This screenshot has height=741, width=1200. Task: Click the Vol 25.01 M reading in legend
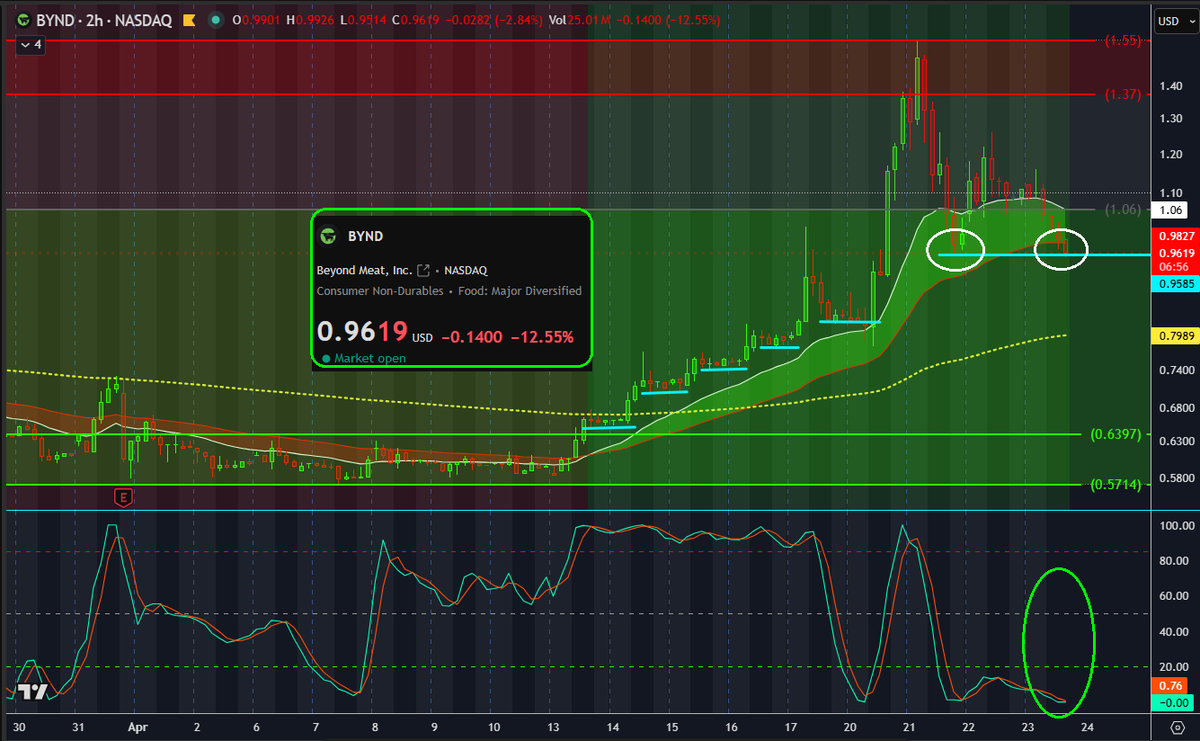[580, 20]
